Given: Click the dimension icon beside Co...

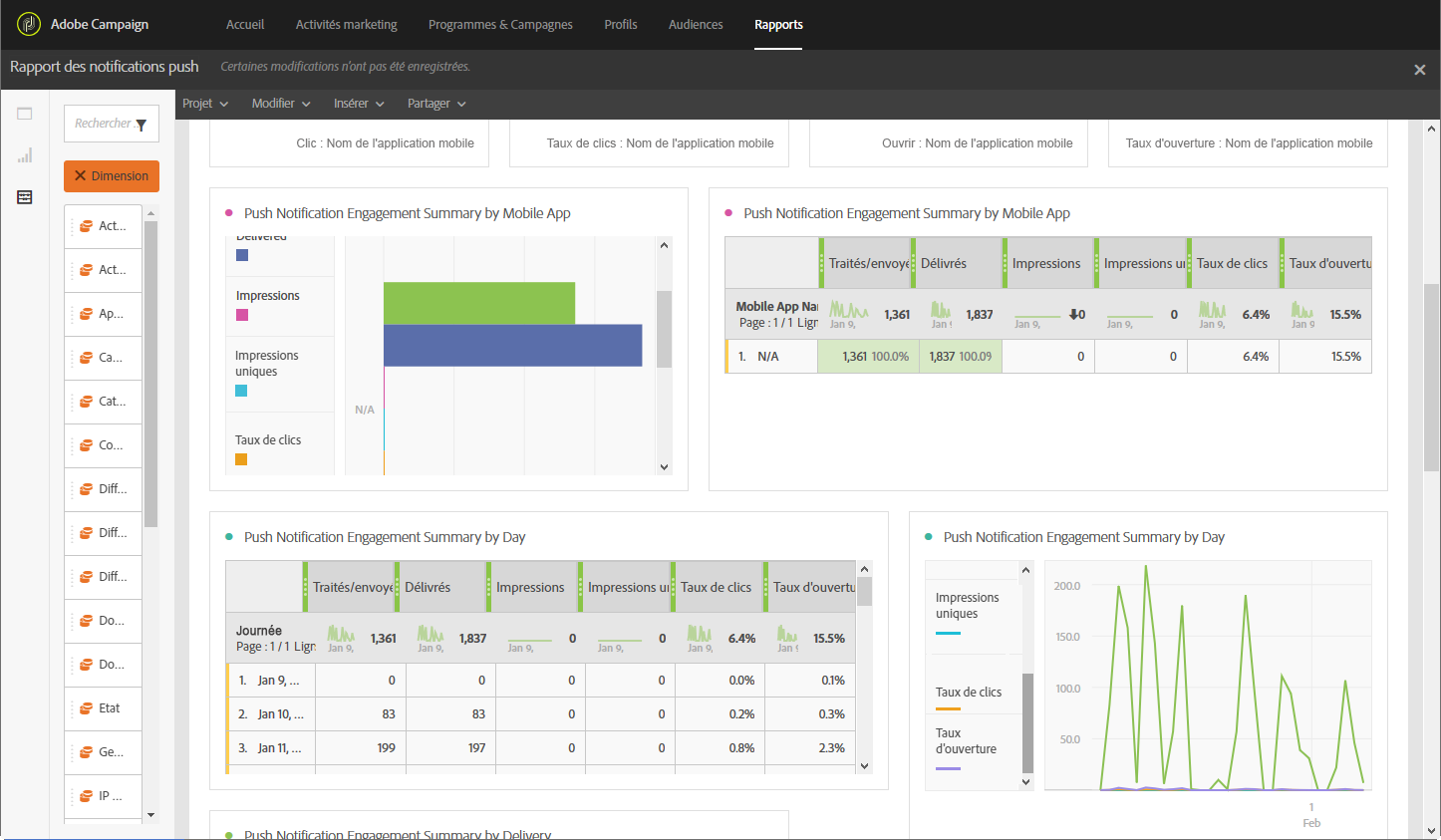Looking at the screenshot, I should (87, 445).
